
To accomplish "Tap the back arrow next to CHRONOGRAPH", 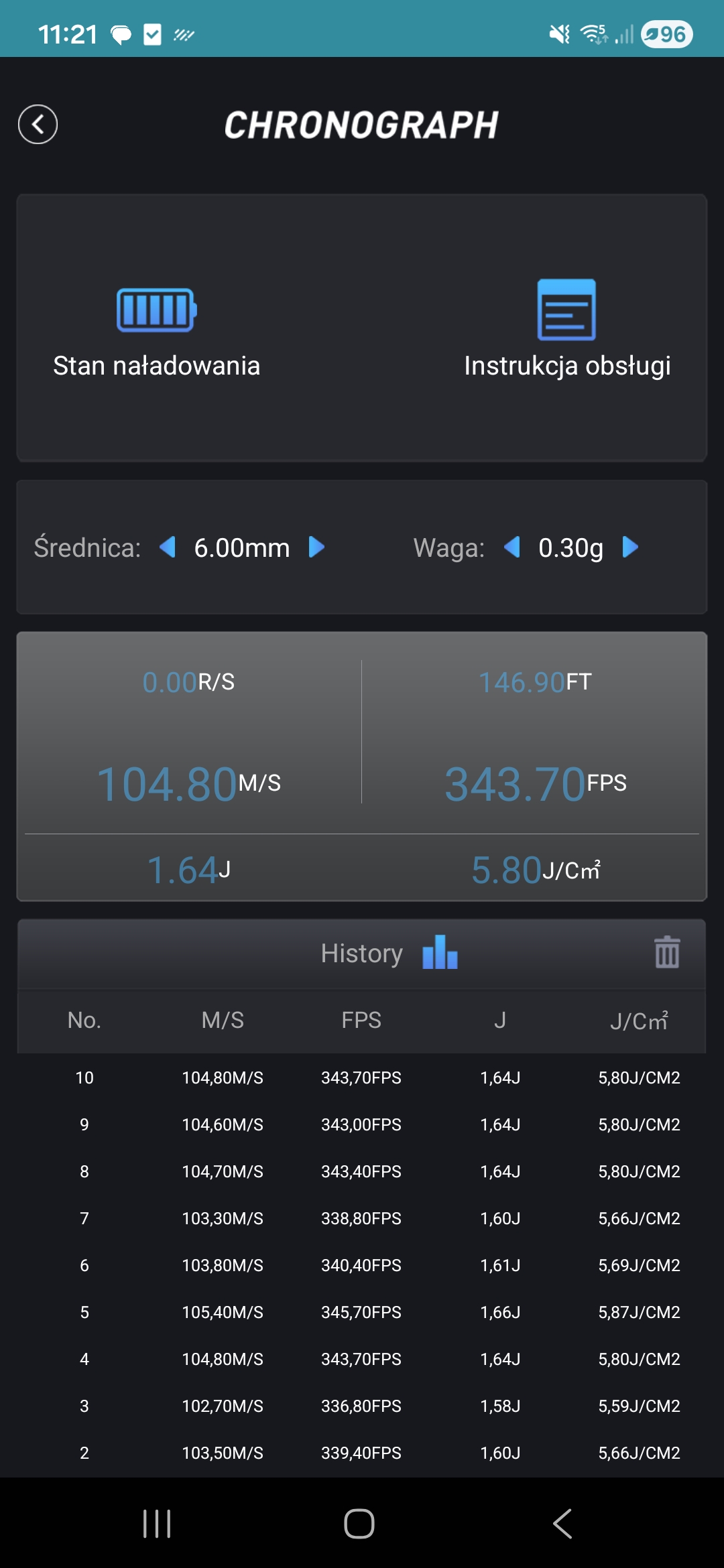I will (38, 125).
